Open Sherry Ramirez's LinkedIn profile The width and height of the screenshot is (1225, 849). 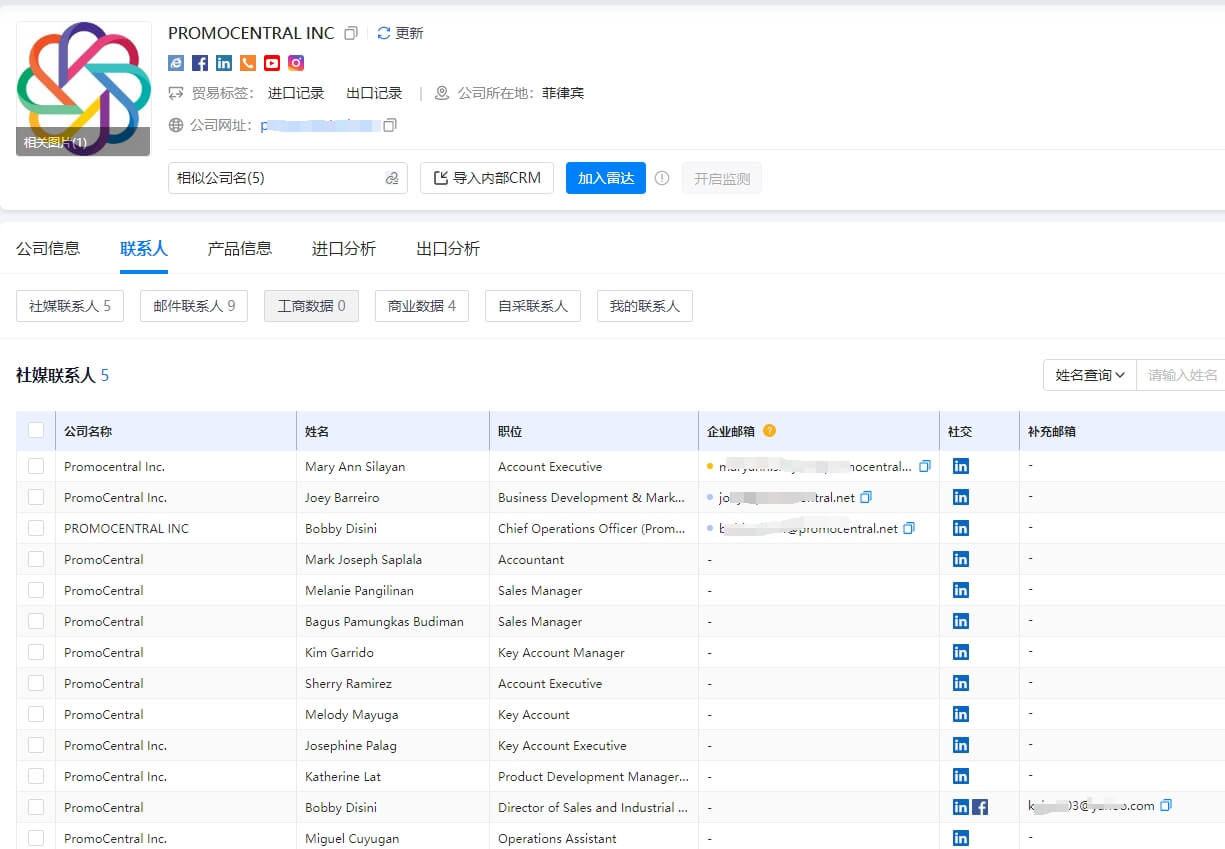[x=961, y=683]
